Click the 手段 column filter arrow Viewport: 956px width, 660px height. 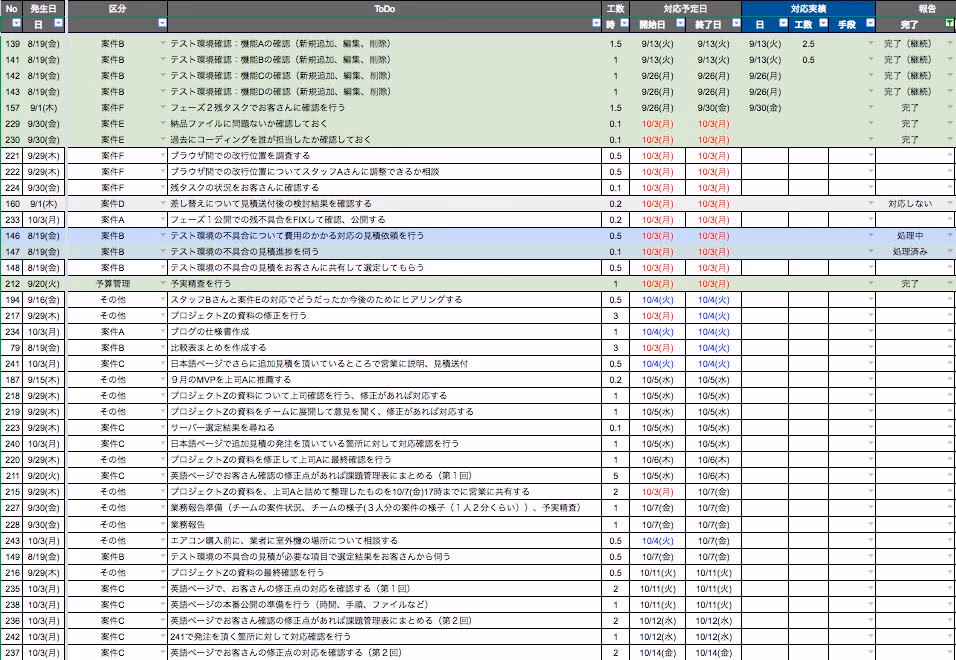click(x=870, y=23)
